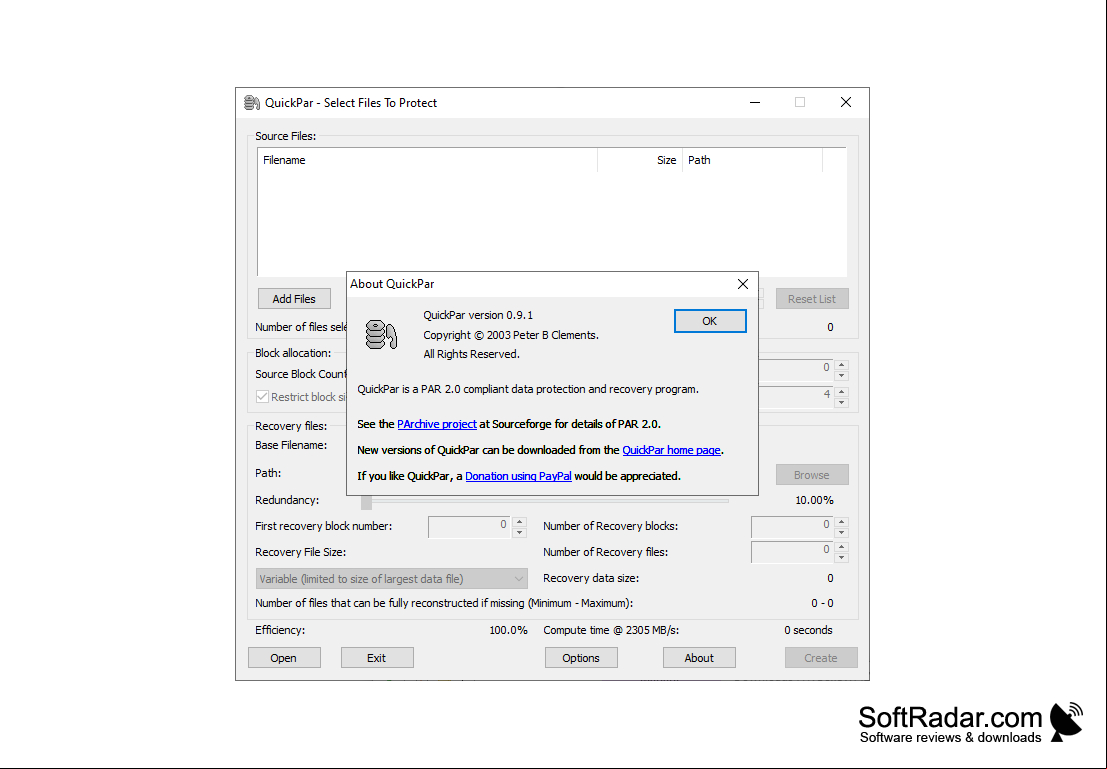Screen dimensions: 1107x769
Task: Click the "All Rights Reserved." text
Action: 472,354
